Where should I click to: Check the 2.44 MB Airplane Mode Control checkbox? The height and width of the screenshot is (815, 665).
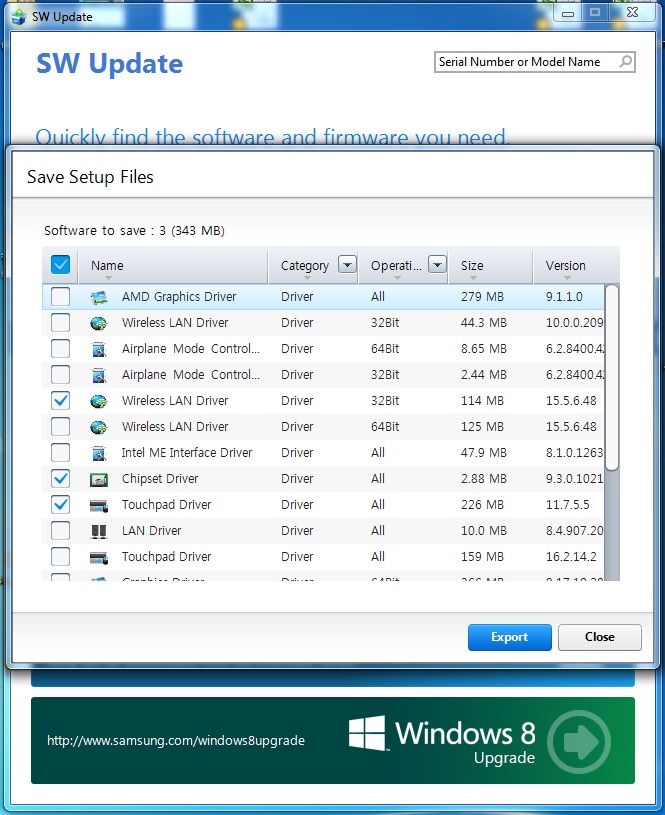(x=60, y=375)
